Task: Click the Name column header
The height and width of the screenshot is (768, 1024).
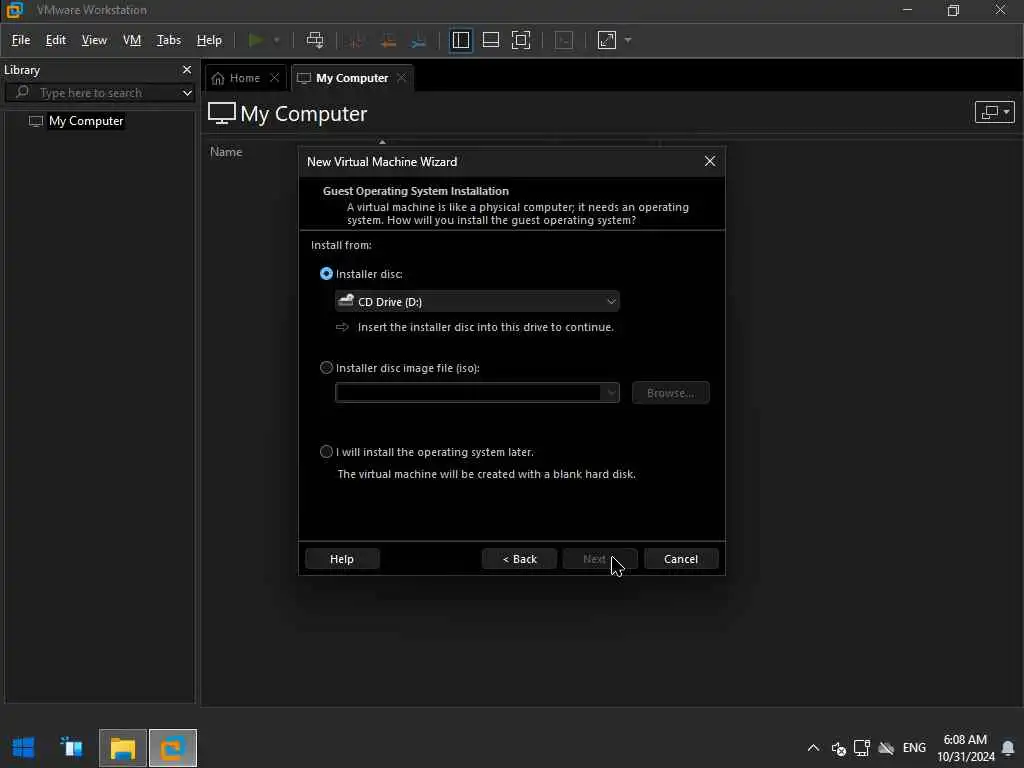Action: [x=226, y=152]
